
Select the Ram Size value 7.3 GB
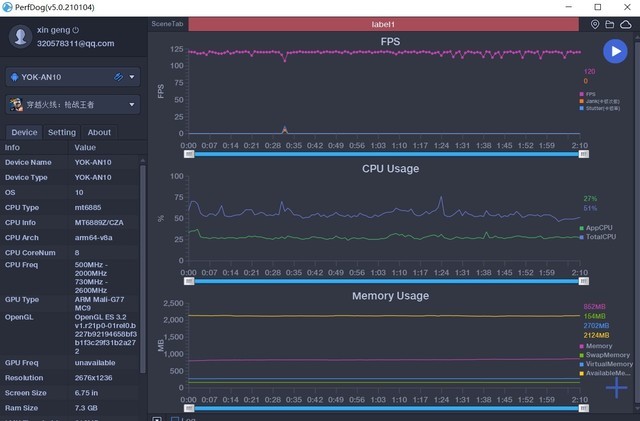[86, 408]
